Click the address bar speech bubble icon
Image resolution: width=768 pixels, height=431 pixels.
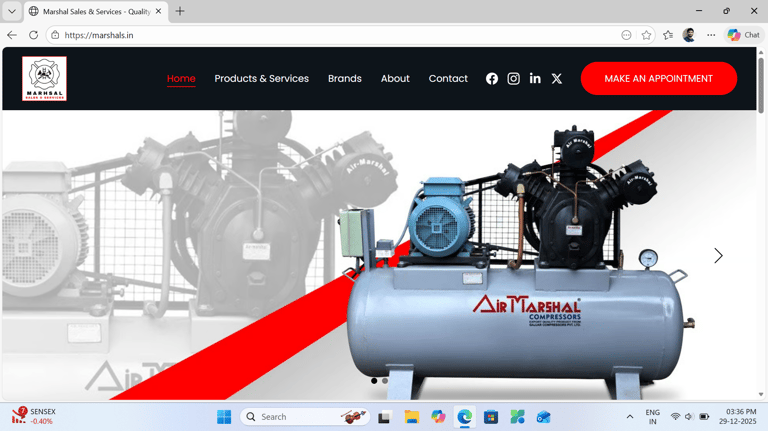[626, 35]
